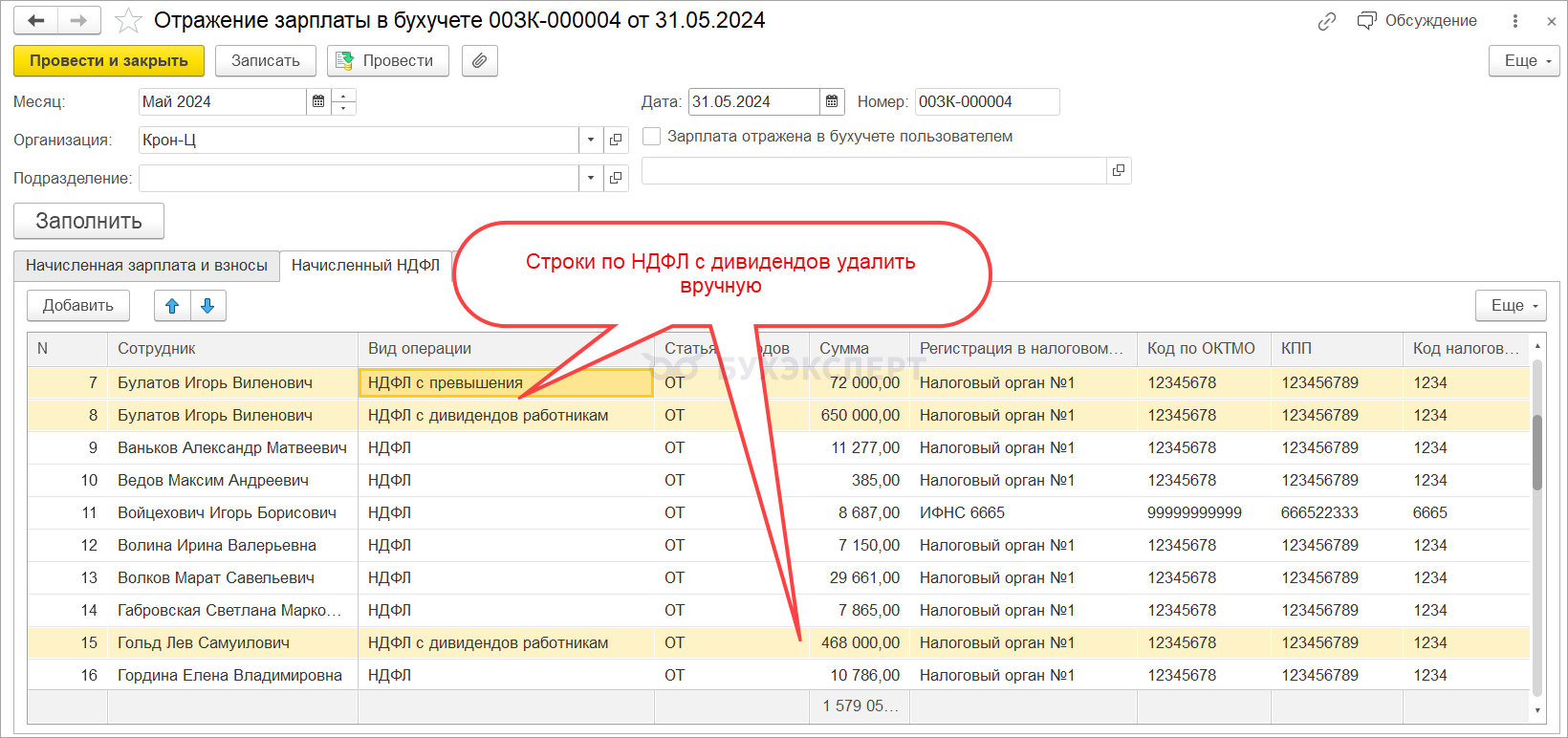
Task: Move row up with blue arrow
Action: 172,306
